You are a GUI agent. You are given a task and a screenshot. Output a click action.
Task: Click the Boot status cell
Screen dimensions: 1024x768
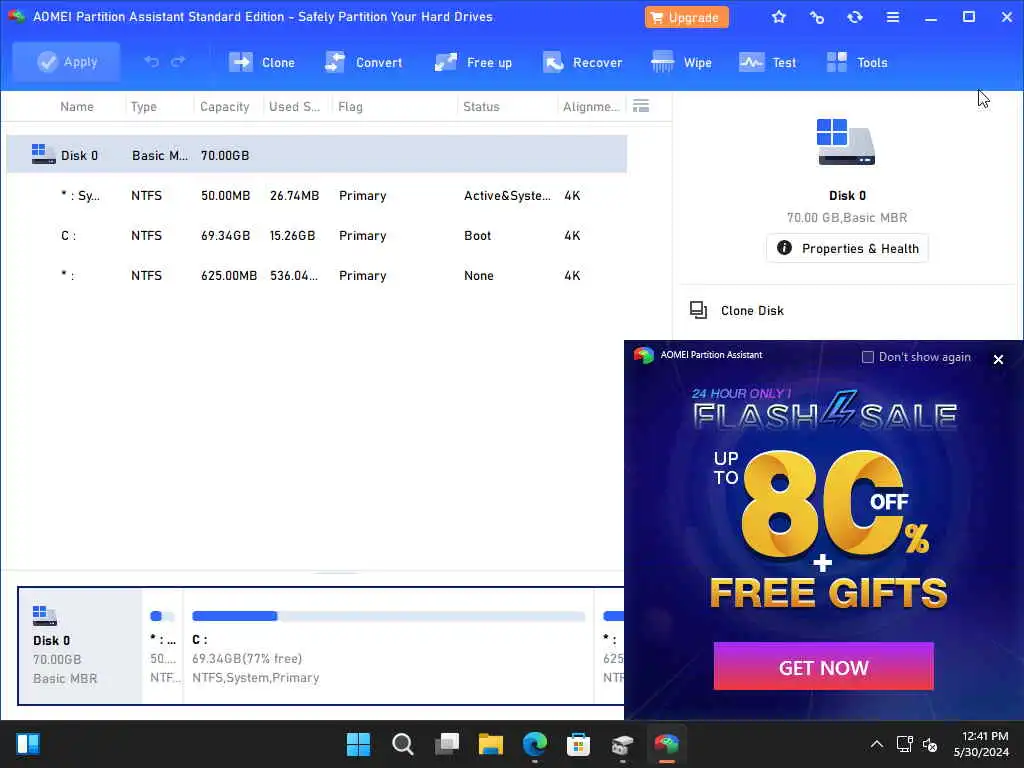(477, 235)
